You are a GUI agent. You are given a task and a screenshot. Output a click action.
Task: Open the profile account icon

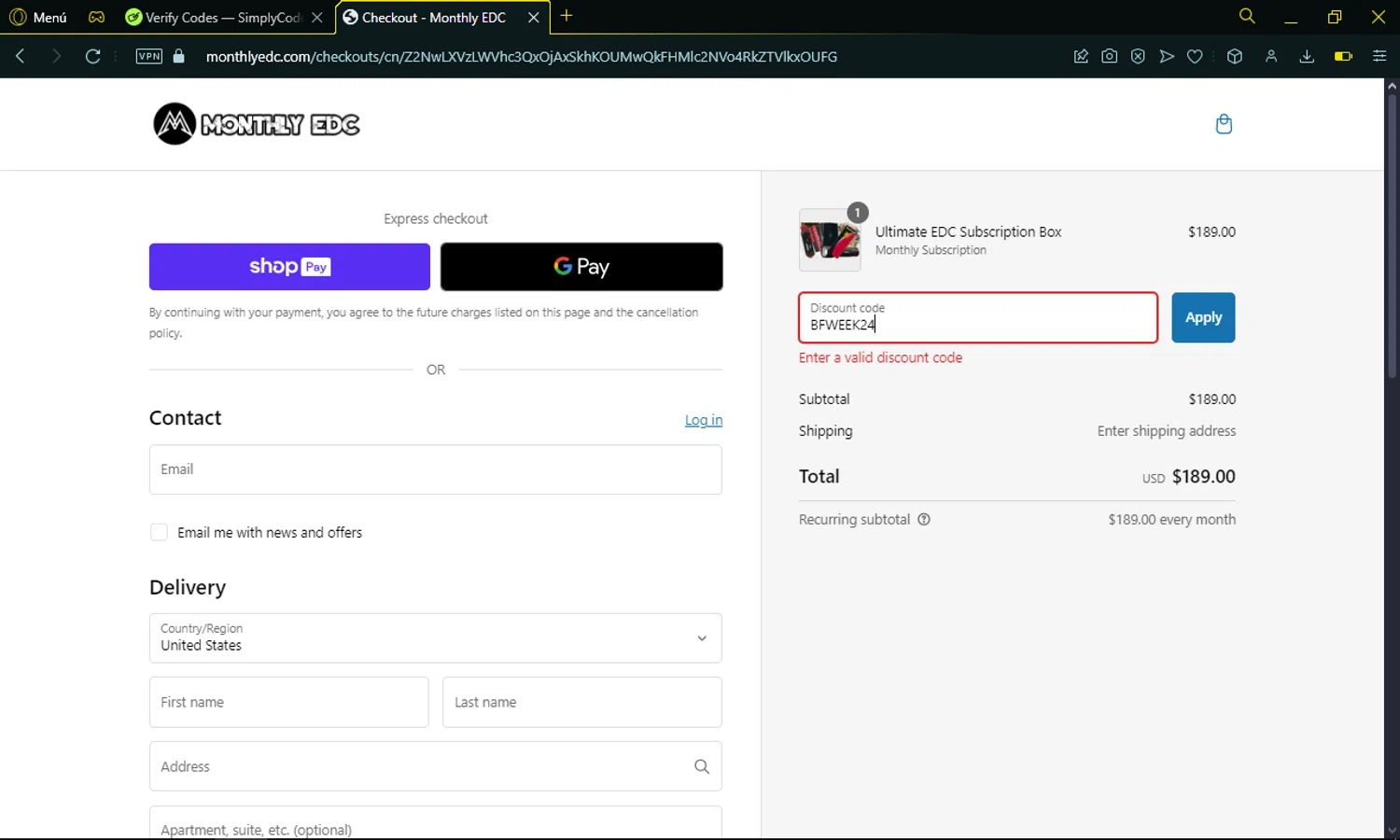1271,56
